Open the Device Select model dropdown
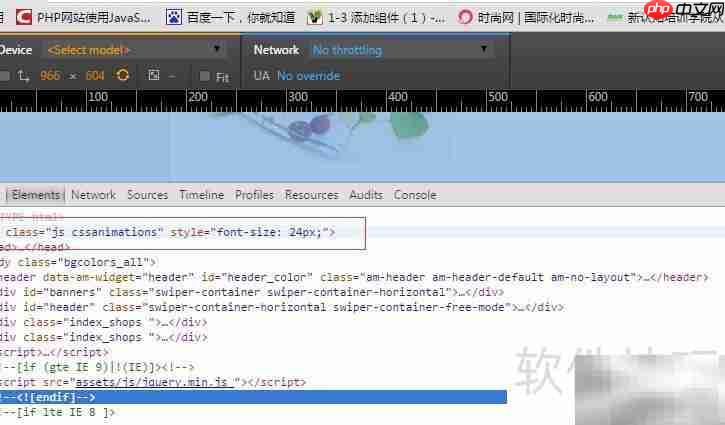Image resolution: width=725 pixels, height=425 pixels. [x=135, y=50]
